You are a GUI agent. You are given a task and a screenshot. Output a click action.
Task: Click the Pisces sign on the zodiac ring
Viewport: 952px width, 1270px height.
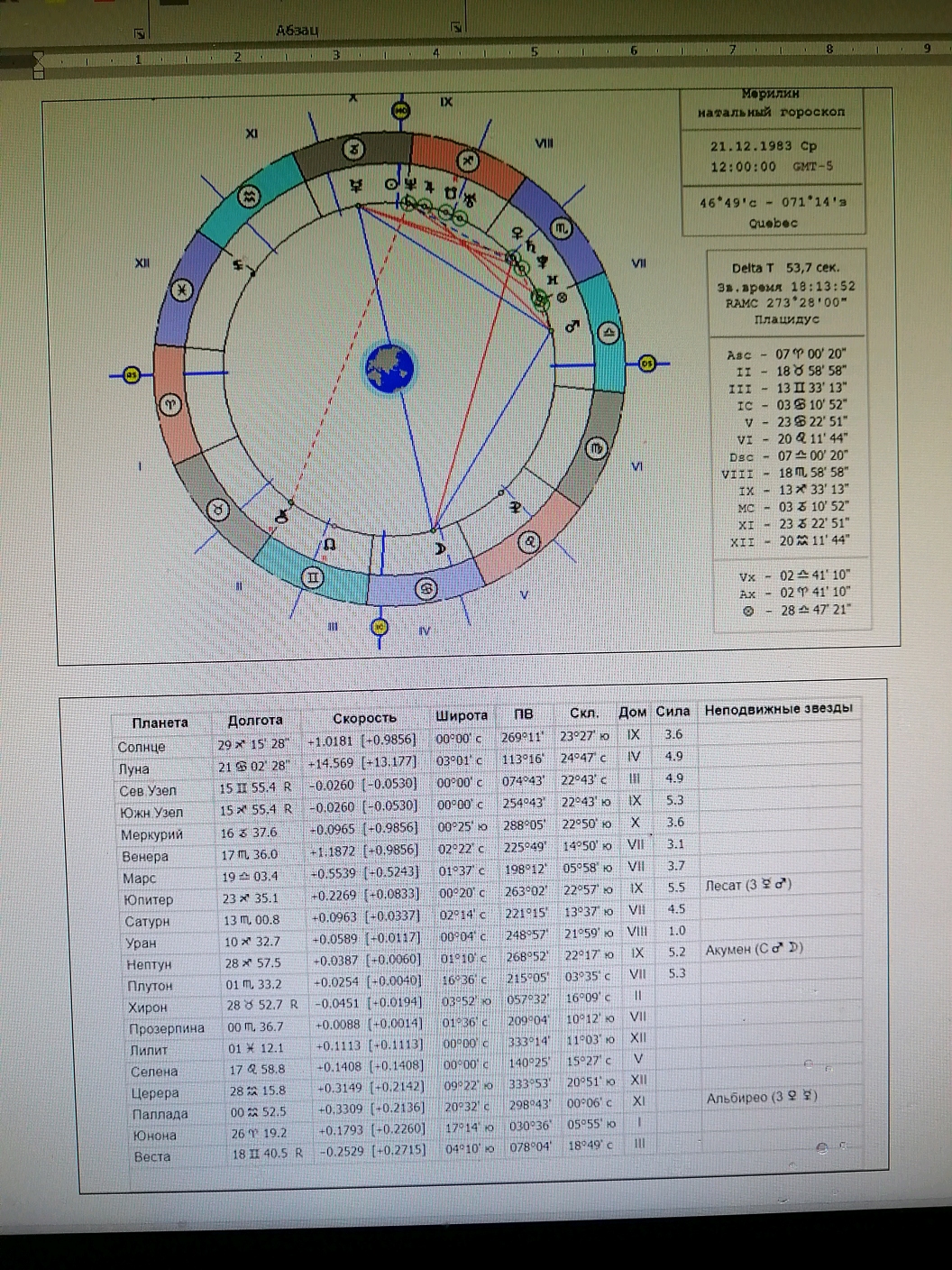coord(182,290)
